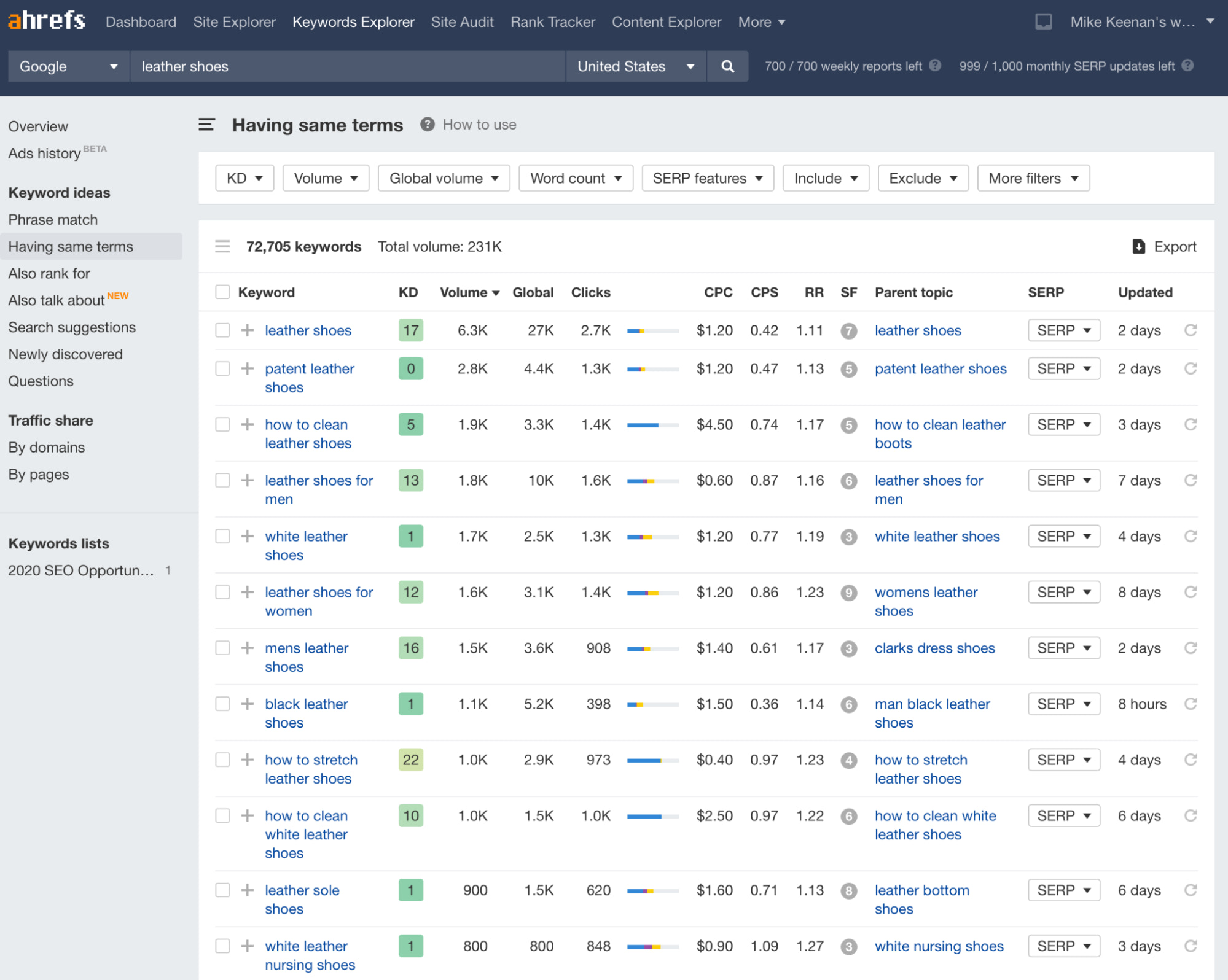The height and width of the screenshot is (980, 1228).
Task: Click the leather shoes keyword search field
Action: pyautogui.click(x=347, y=66)
